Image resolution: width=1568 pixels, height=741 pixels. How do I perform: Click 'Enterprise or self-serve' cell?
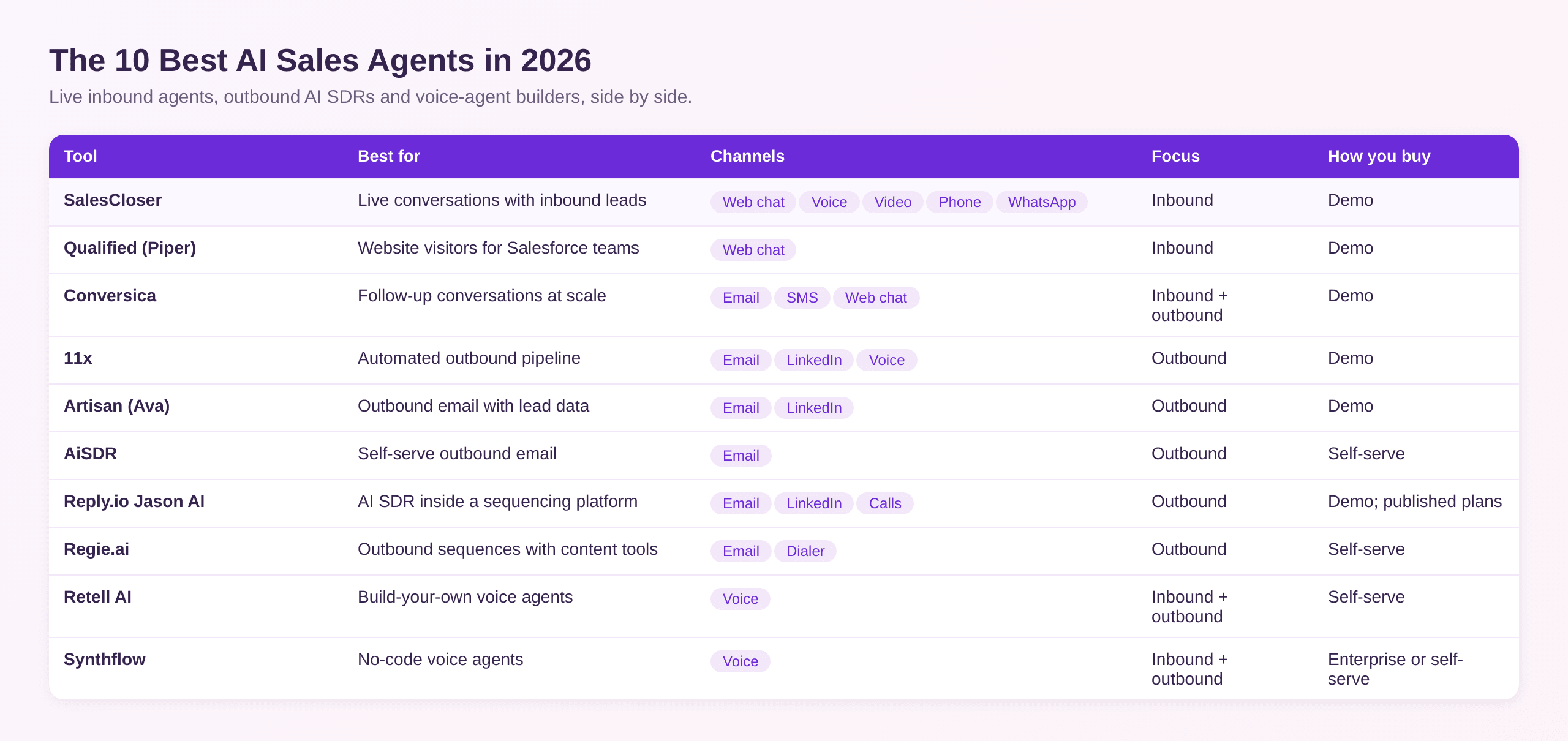coord(1395,669)
